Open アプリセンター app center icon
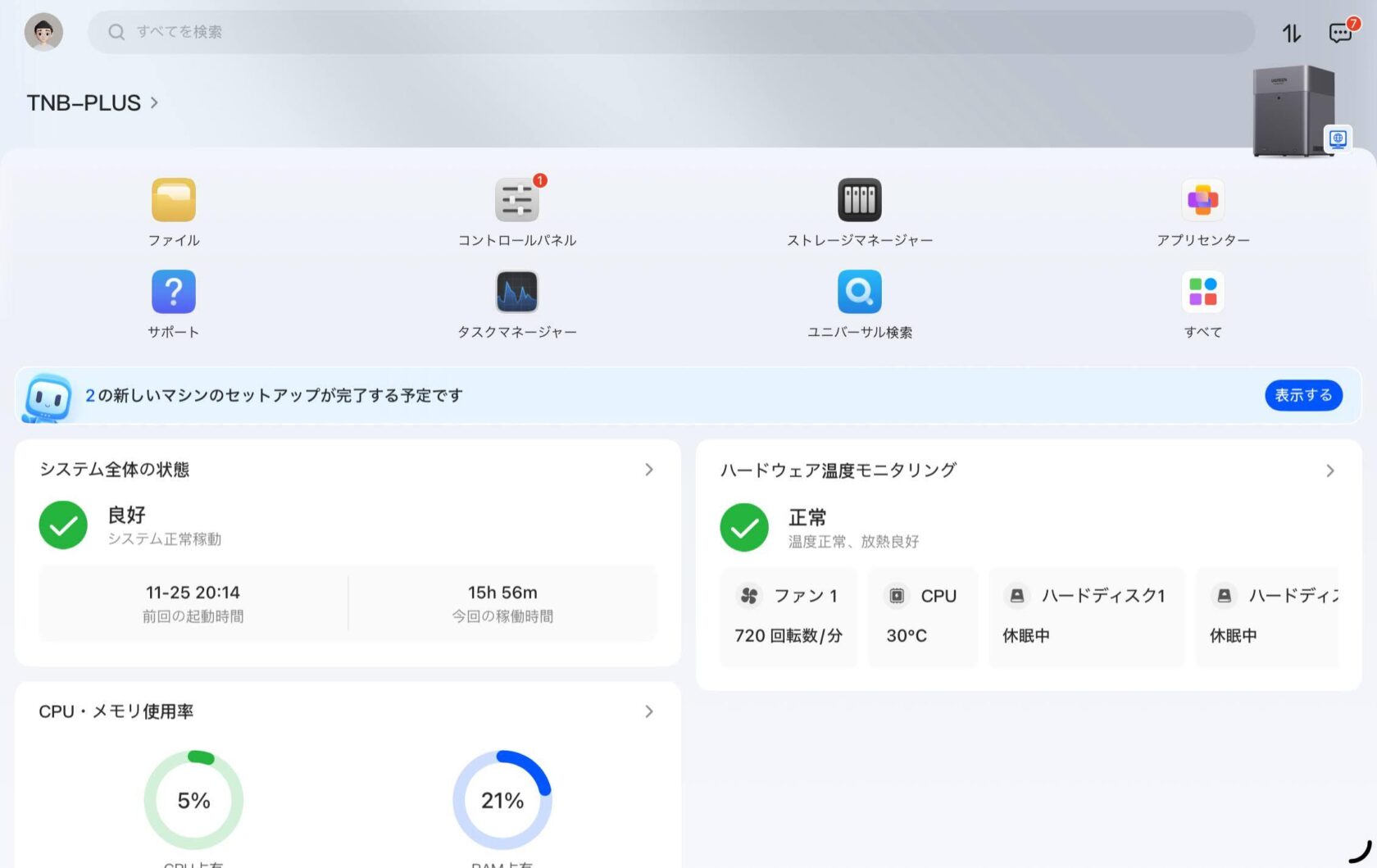 [1202, 201]
